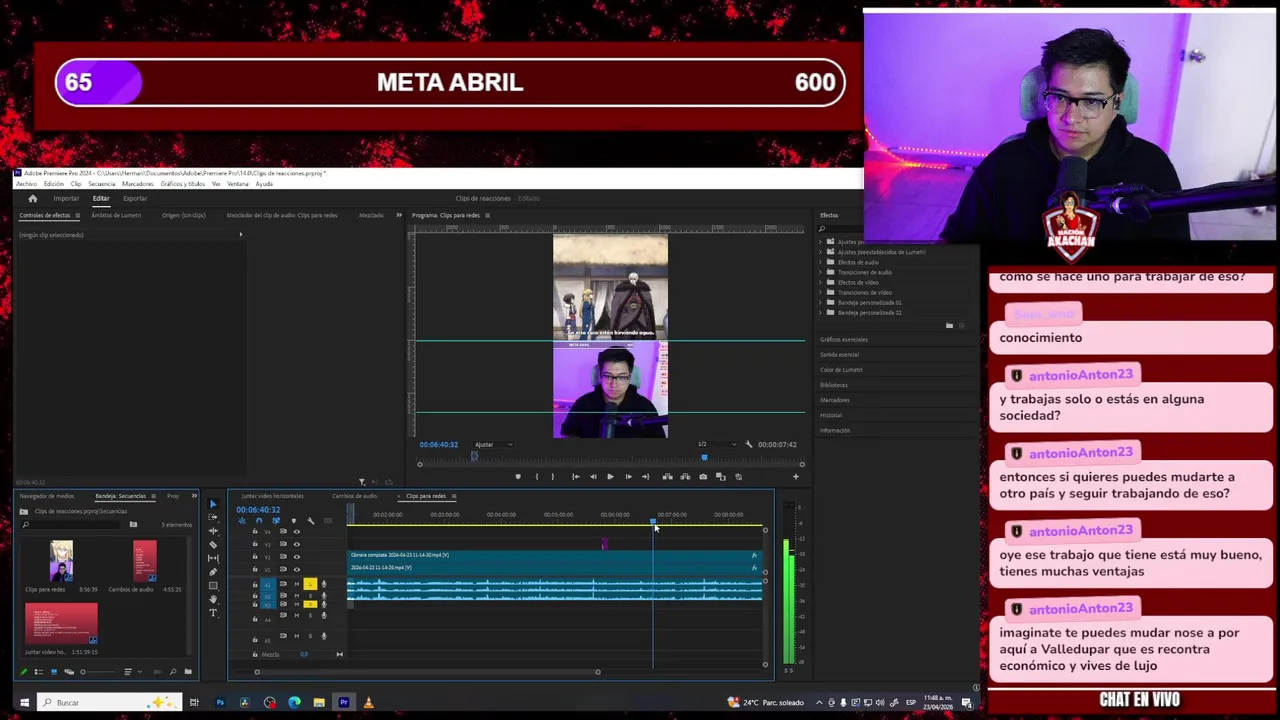Toggle Solo on track A1
1280x720 pixels.
(x=310, y=584)
